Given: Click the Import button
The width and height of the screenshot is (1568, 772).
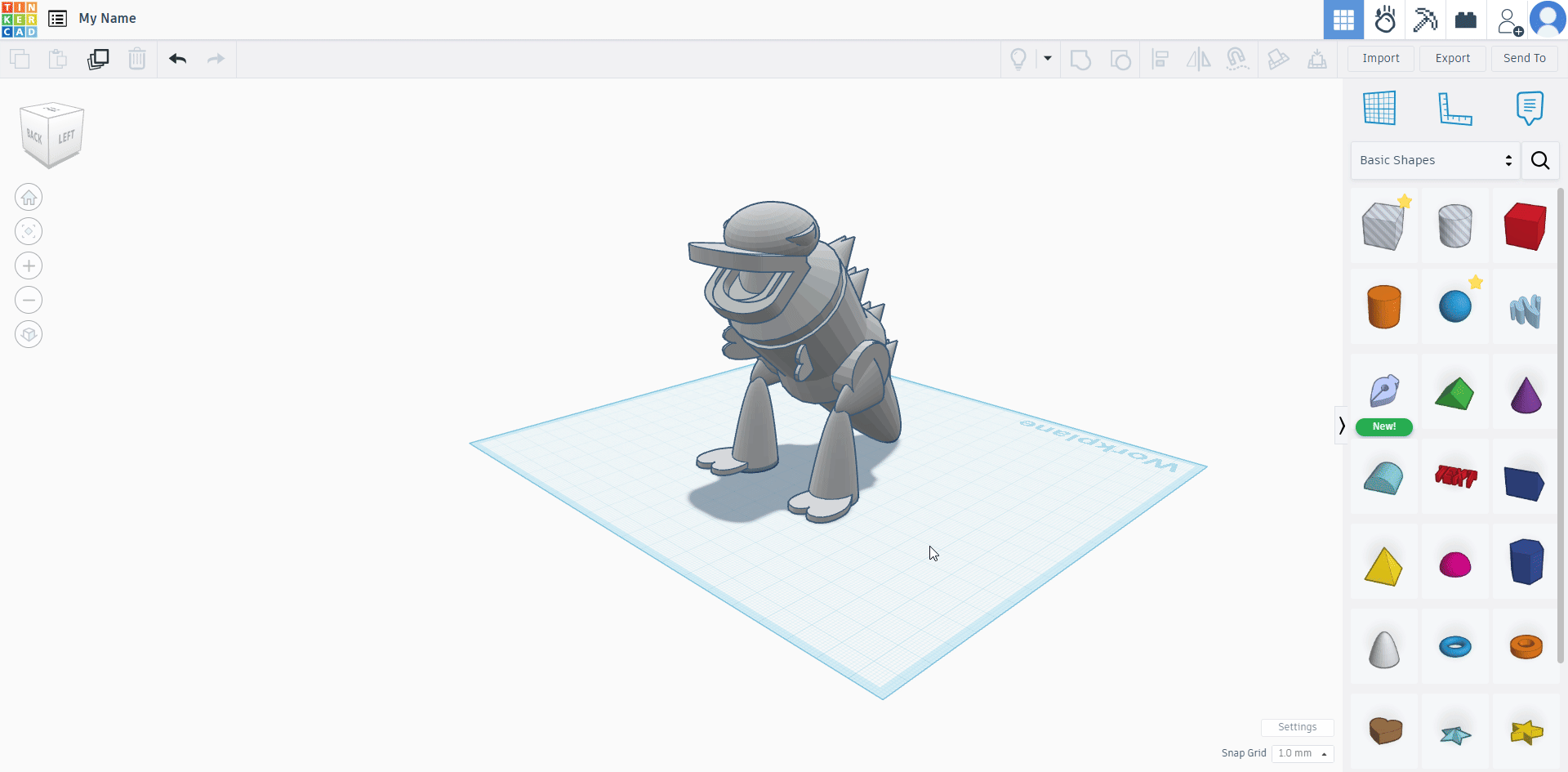Looking at the screenshot, I should point(1381,58).
